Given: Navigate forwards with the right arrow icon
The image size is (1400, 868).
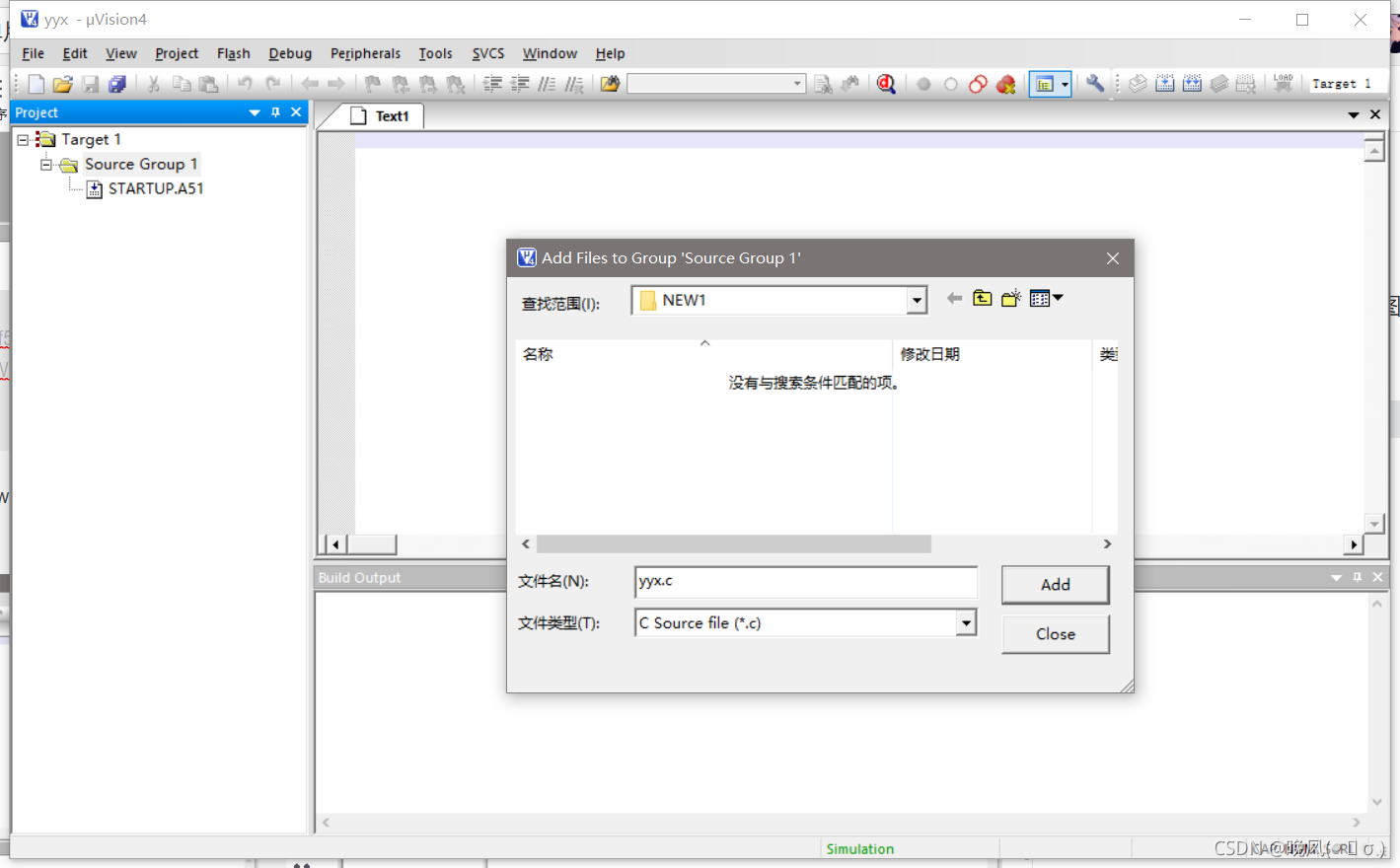Looking at the screenshot, I should tap(336, 85).
